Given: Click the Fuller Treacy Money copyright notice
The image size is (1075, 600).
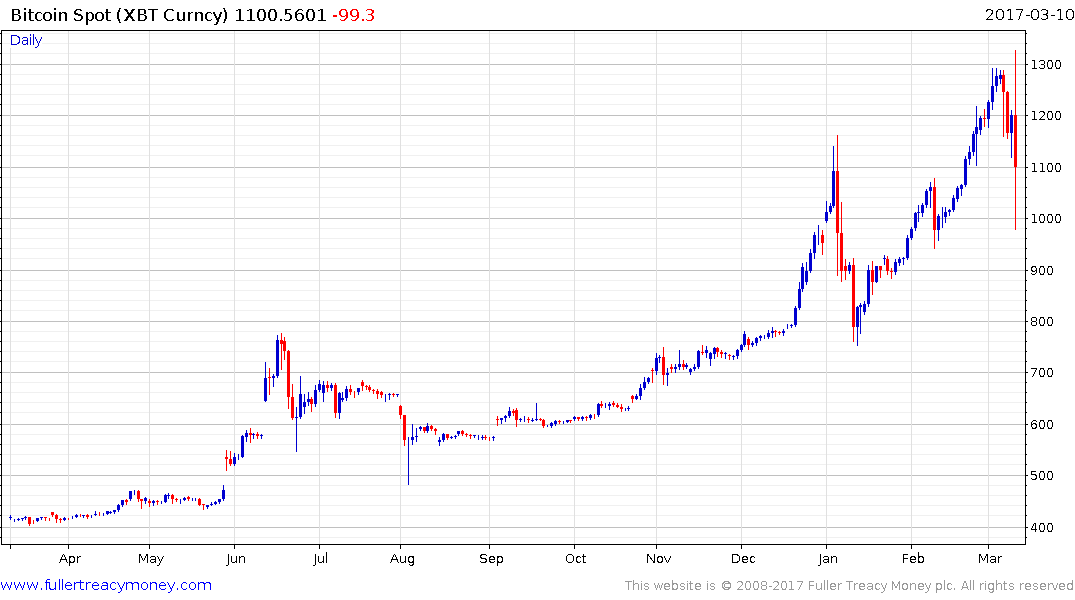Looking at the screenshot, I should point(849,586).
